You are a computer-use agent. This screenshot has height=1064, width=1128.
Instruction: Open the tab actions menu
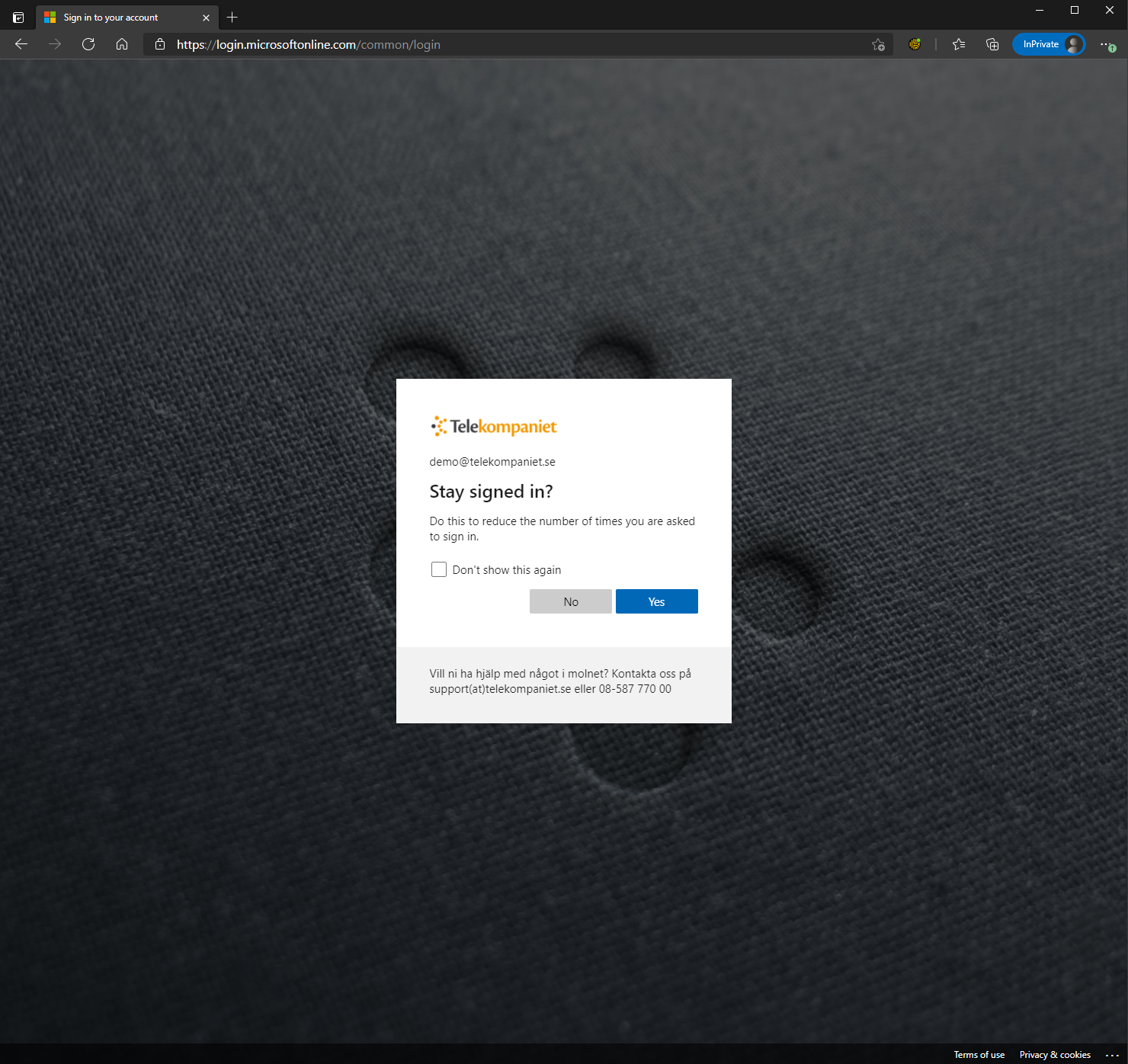(18, 17)
